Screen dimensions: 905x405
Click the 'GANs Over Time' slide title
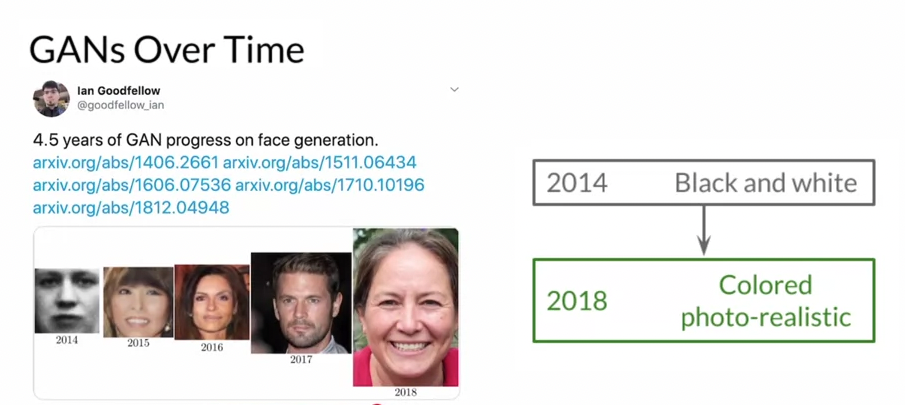166,48
